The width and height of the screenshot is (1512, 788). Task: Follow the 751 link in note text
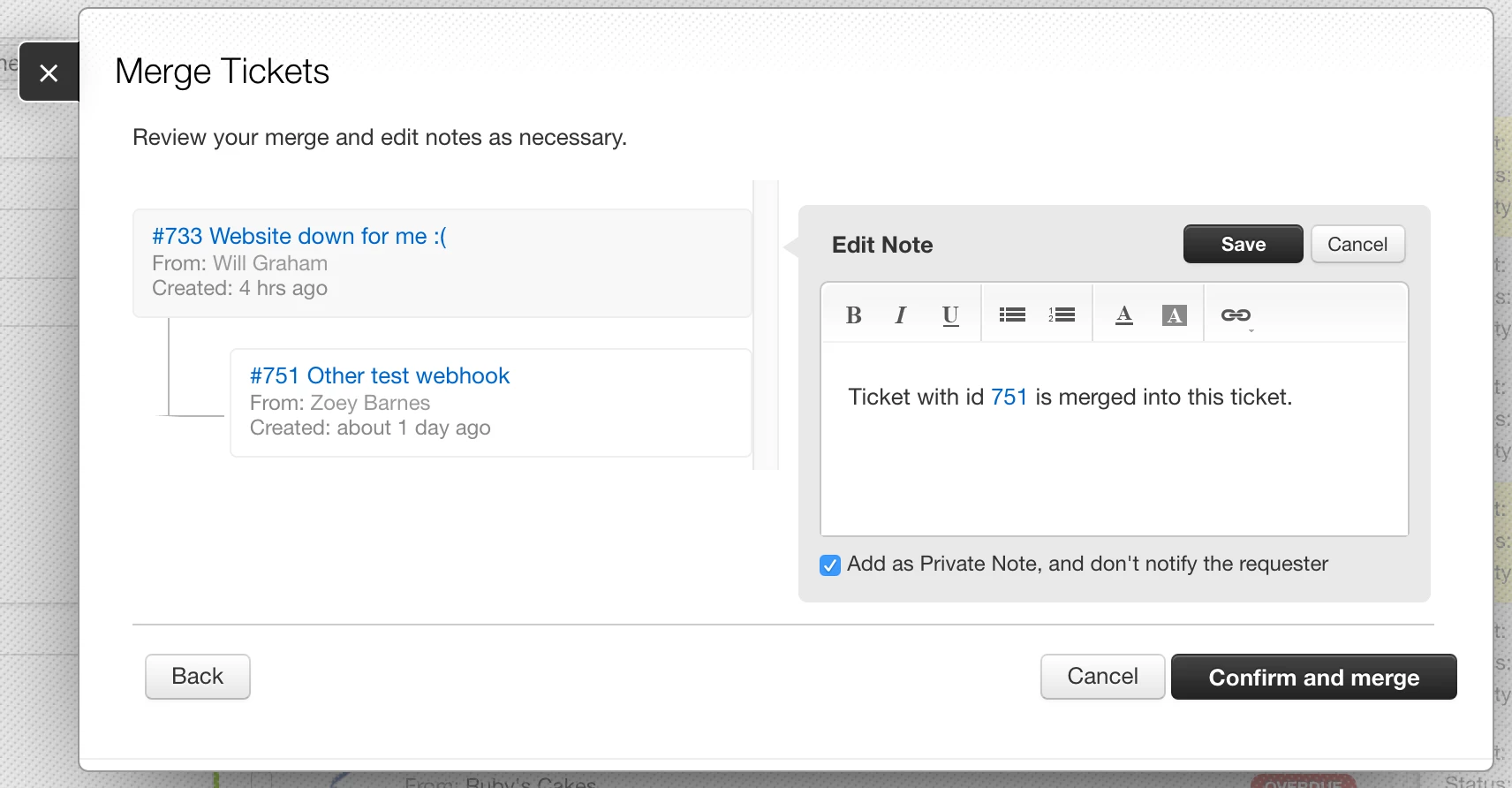click(1009, 397)
